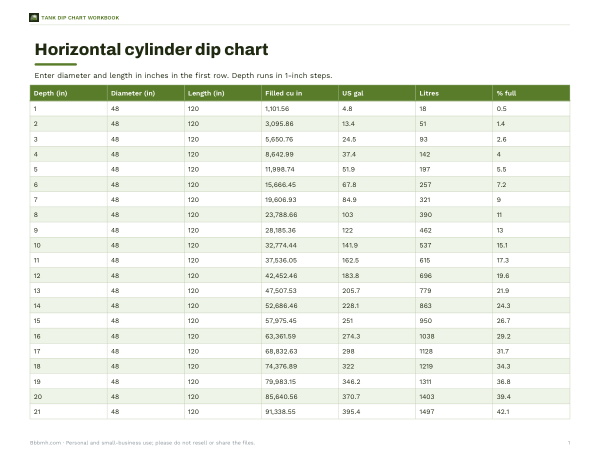Click the '13.4' US gal cell
The image size is (600, 464).
[x=377, y=124]
